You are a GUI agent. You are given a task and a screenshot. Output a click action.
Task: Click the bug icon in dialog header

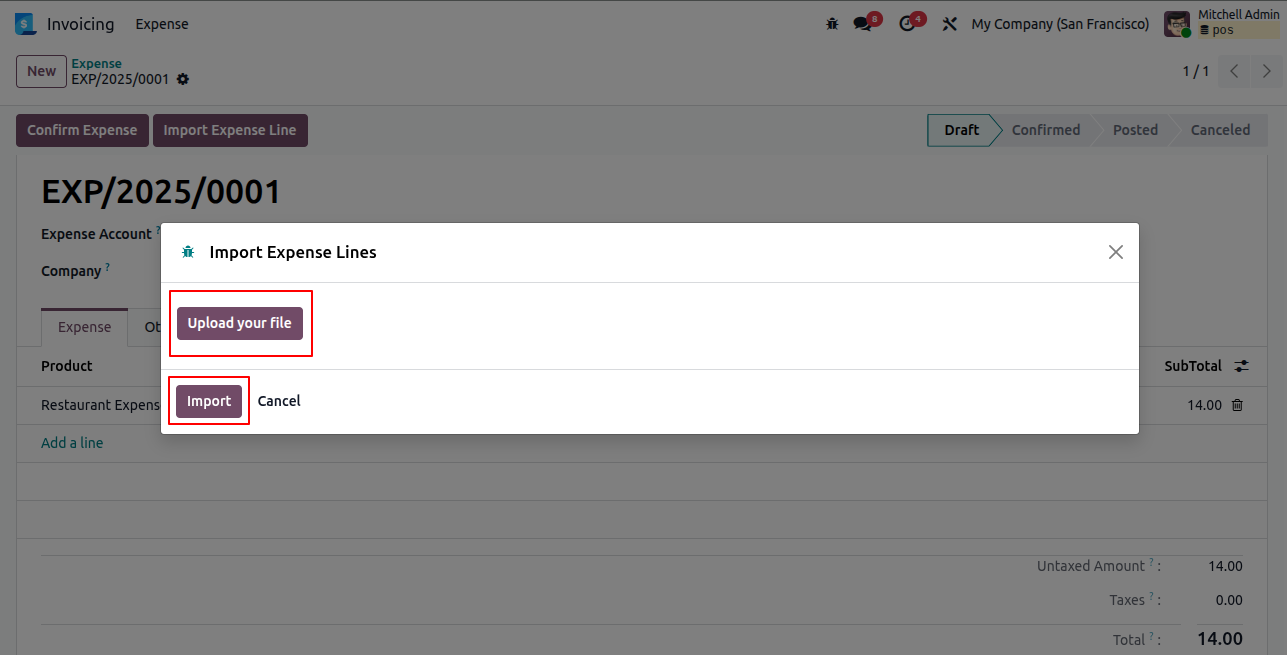coord(188,252)
